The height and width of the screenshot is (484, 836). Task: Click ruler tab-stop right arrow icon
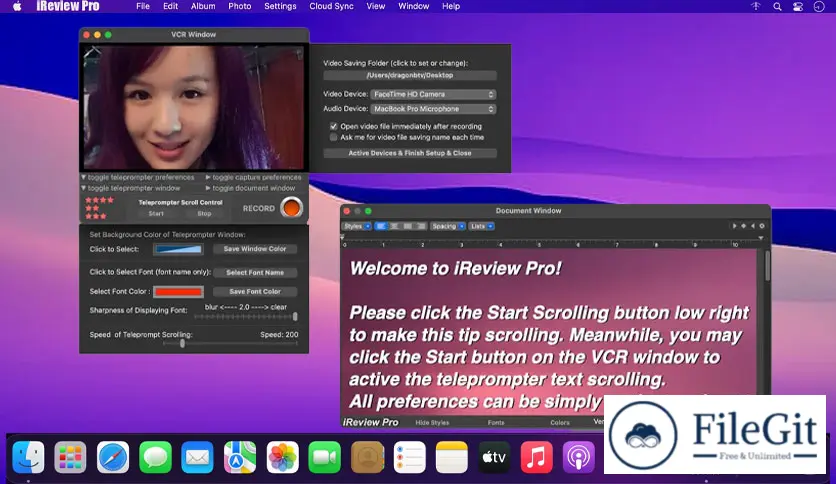coord(734,226)
